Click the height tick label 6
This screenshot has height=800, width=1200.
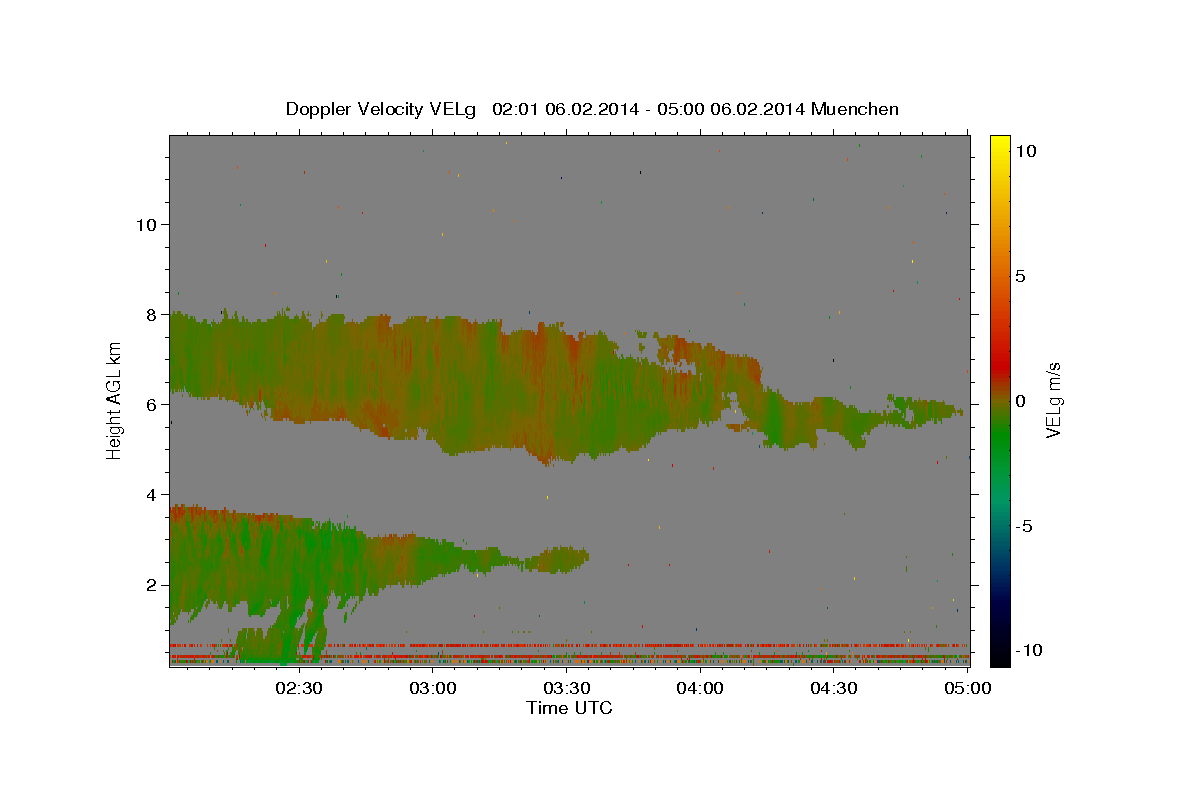pos(153,404)
